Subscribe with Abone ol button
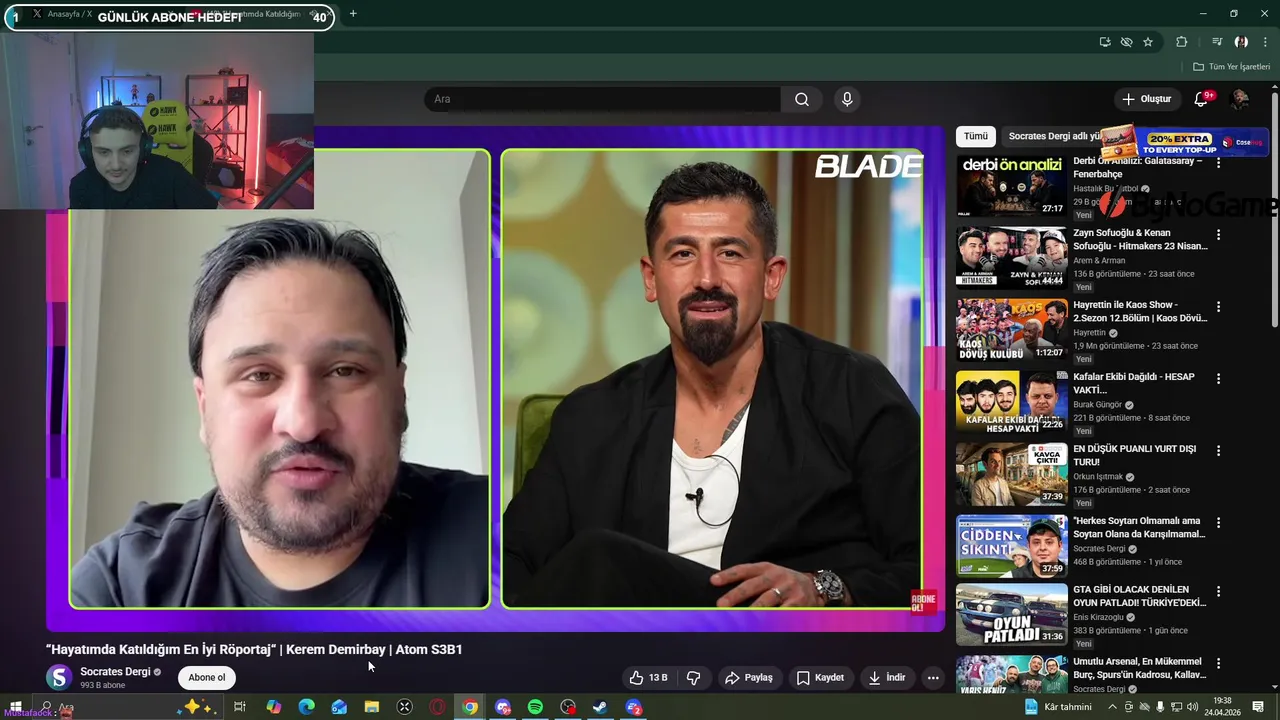 coord(207,678)
